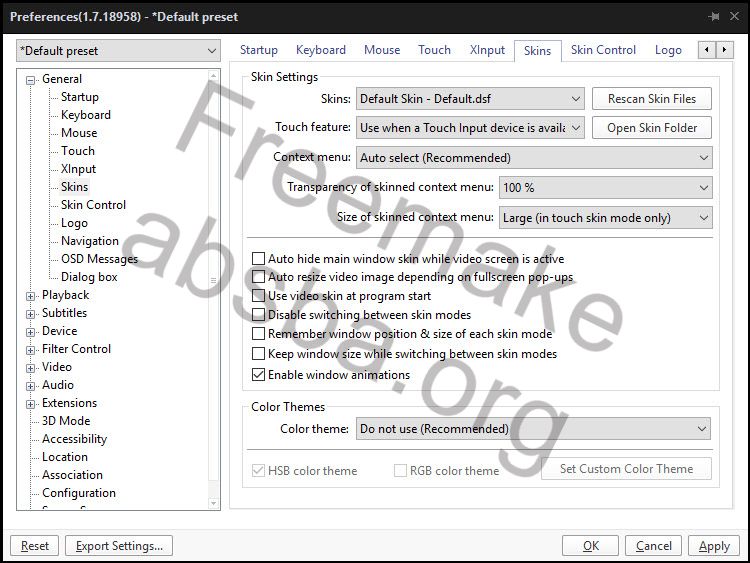Click the Export Settings button
The height and width of the screenshot is (563, 750).
[x=119, y=546]
